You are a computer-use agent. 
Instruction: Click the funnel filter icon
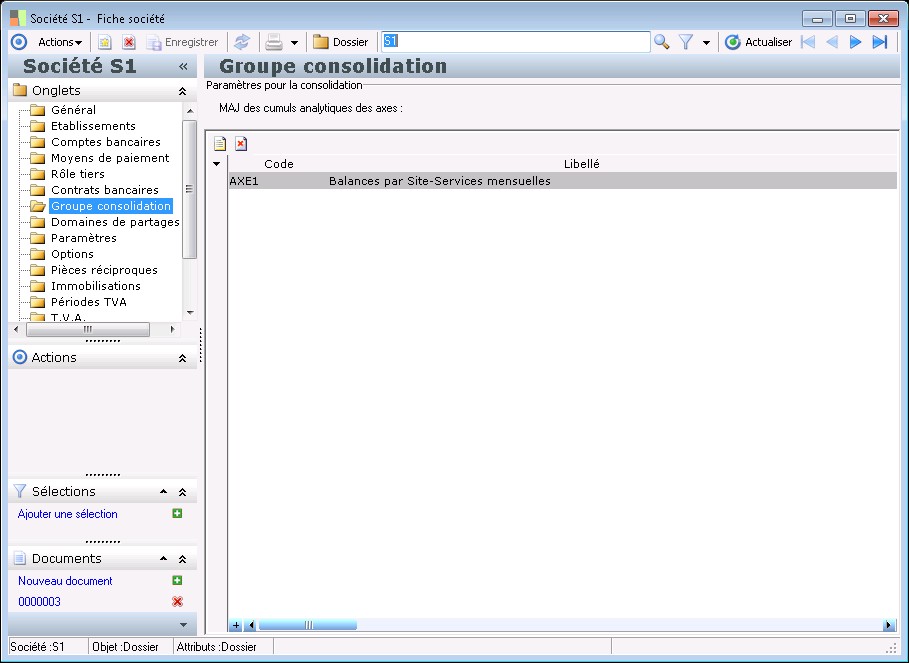[x=686, y=42]
